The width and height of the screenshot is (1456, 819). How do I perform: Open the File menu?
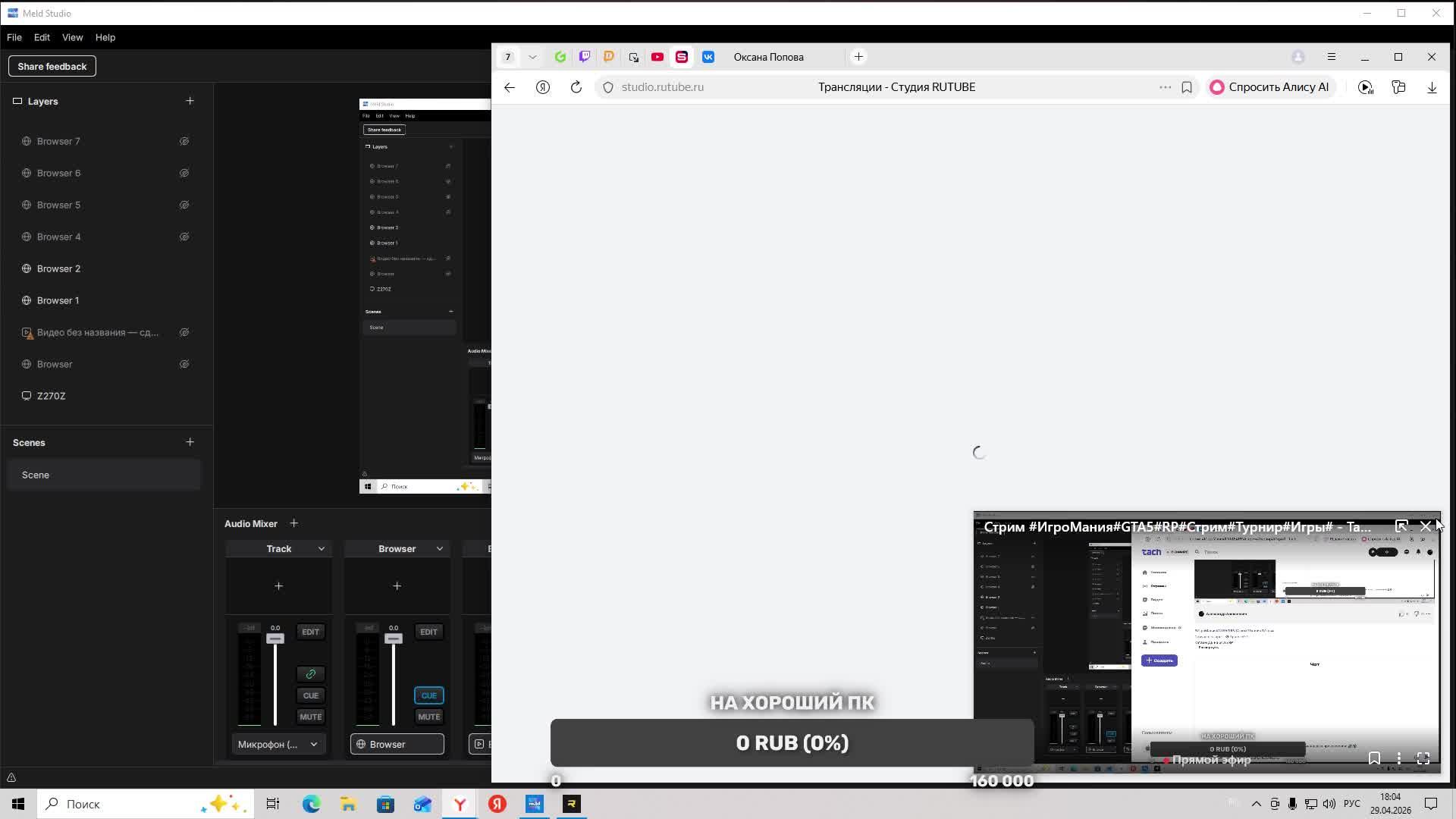click(x=14, y=37)
